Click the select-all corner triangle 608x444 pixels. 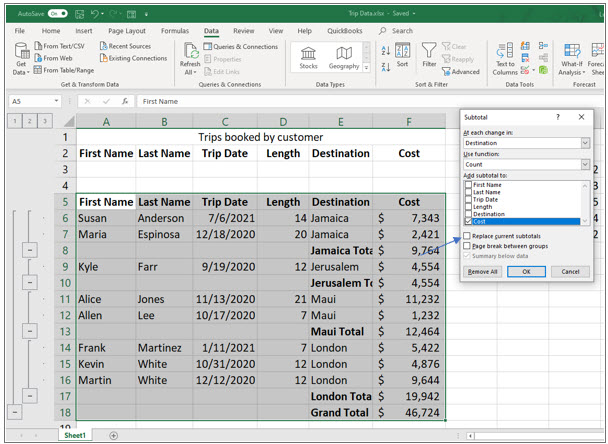tap(69, 121)
